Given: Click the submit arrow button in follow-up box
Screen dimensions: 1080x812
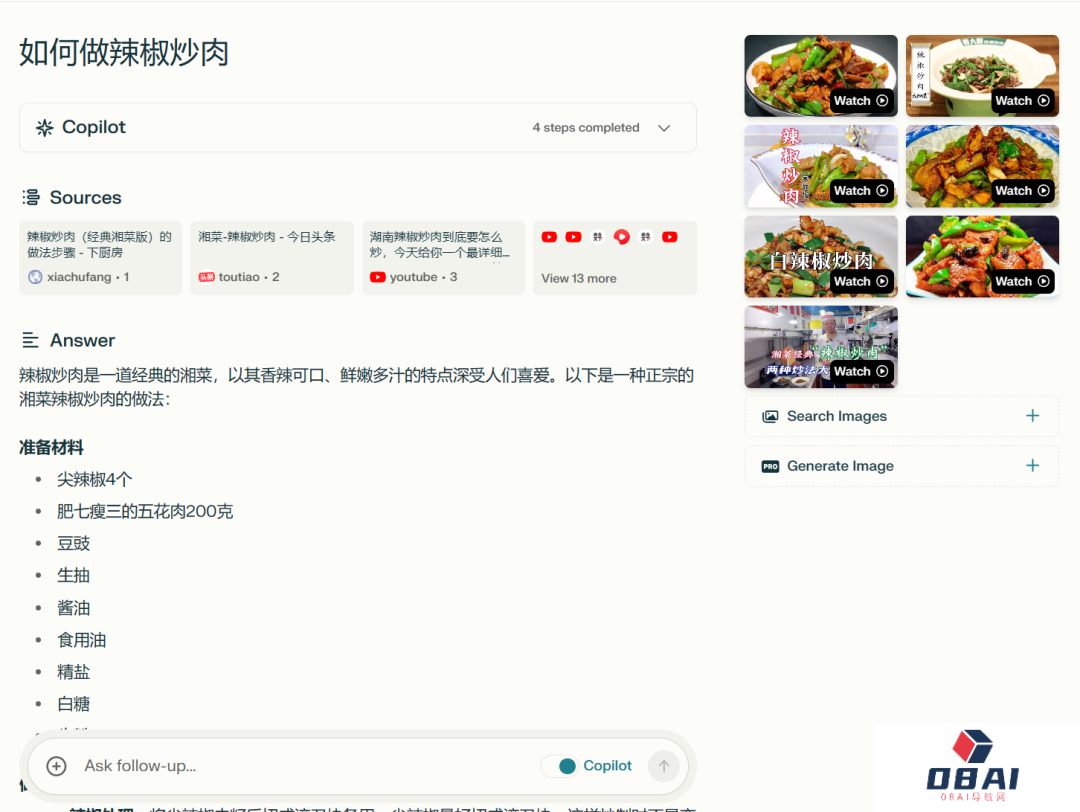Looking at the screenshot, I should 663,766.
